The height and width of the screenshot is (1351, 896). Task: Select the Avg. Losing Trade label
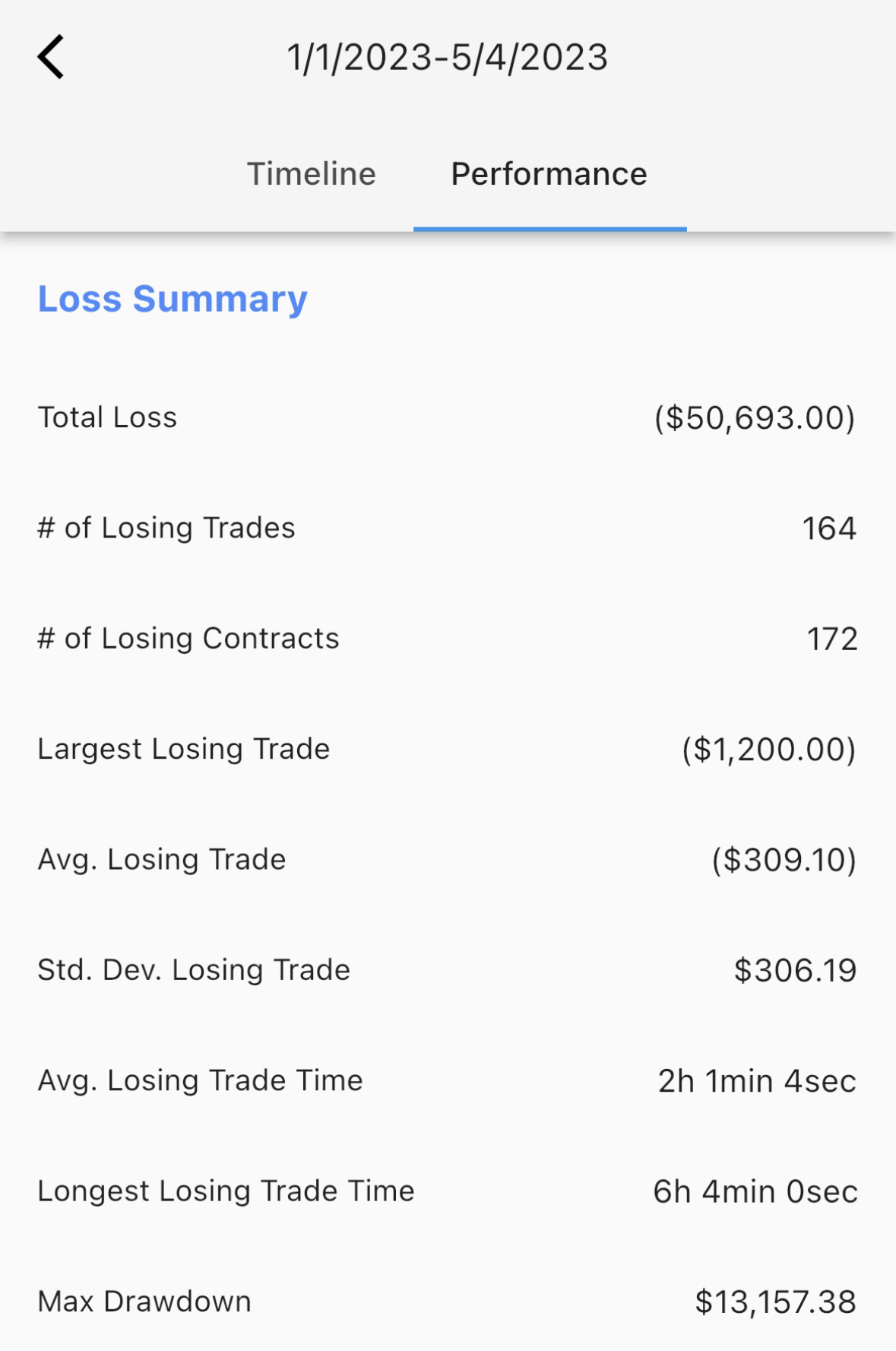[162, 859]
